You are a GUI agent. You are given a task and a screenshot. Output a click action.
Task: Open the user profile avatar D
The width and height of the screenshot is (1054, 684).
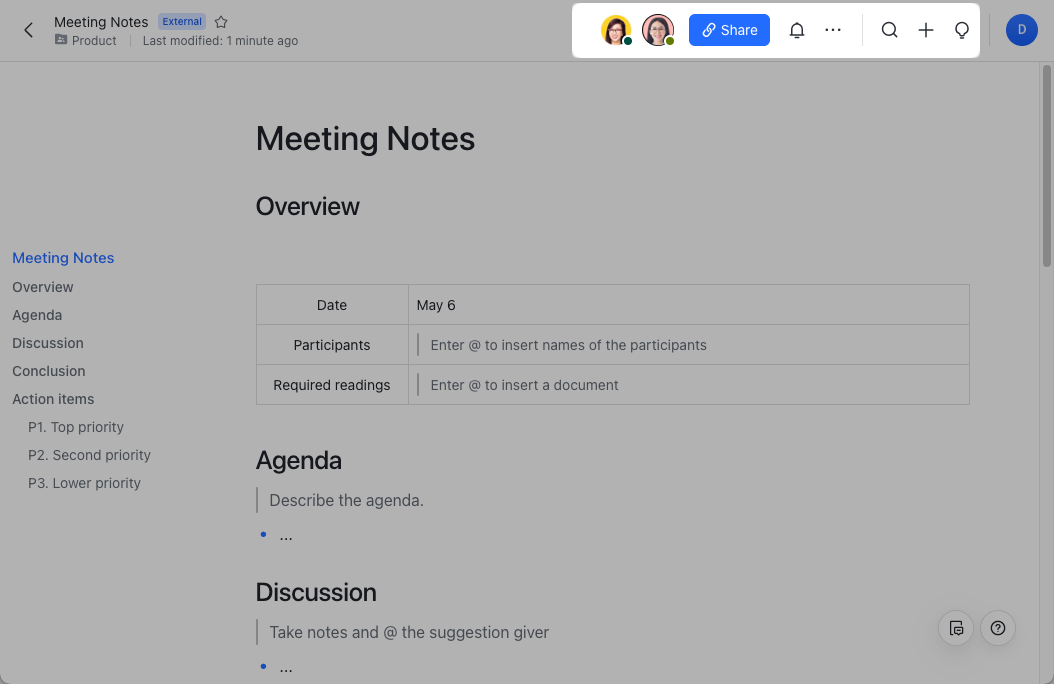1021,30
